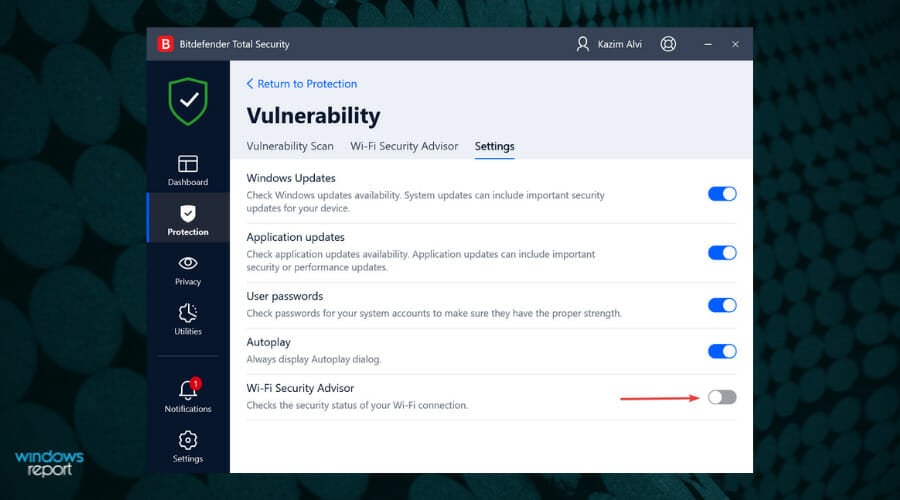
Task: Select the Protection shield icon
Action: [x=188, y=214]
